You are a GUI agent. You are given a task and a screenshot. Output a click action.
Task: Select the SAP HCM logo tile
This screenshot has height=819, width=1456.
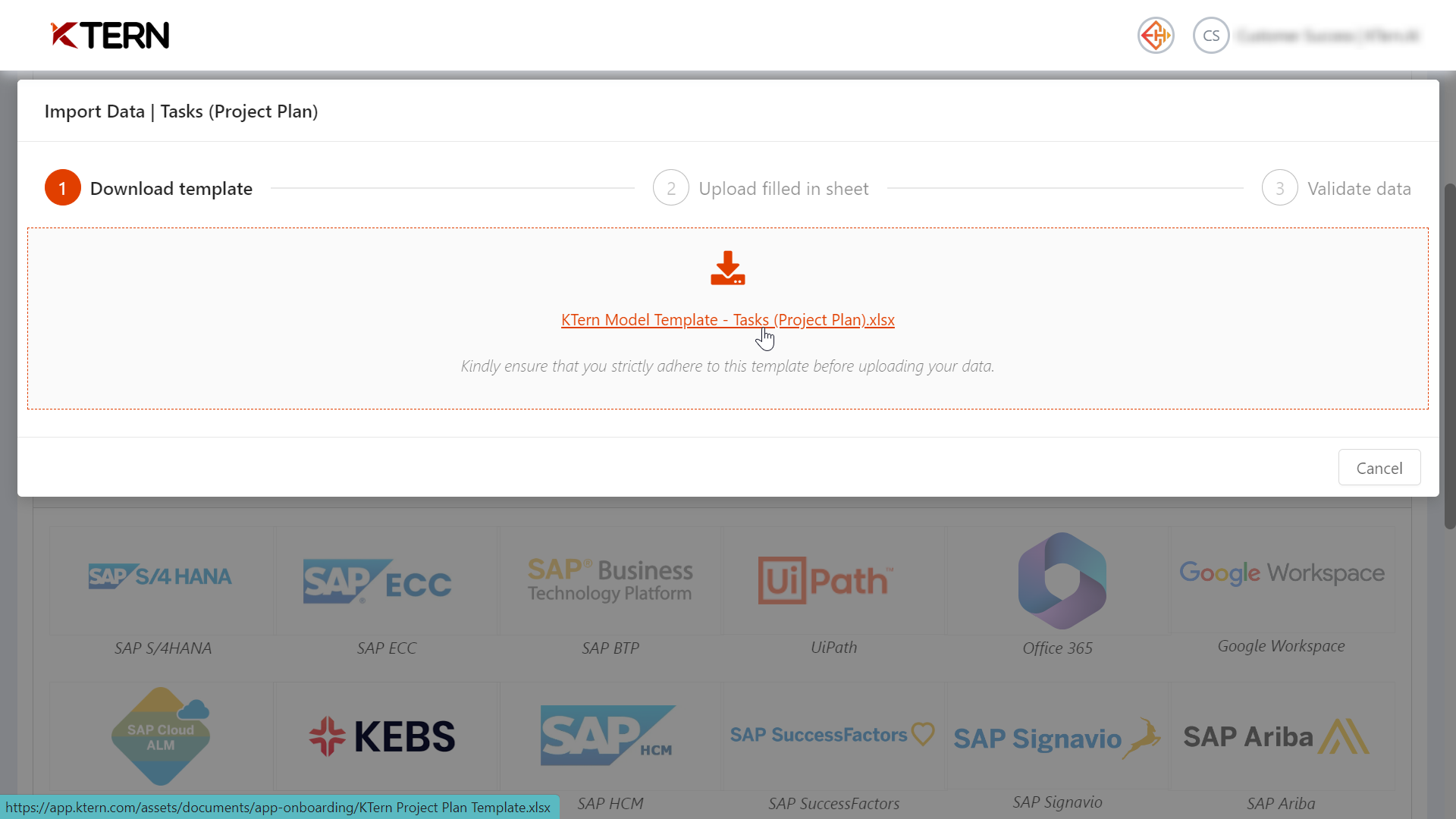[610, 736]
